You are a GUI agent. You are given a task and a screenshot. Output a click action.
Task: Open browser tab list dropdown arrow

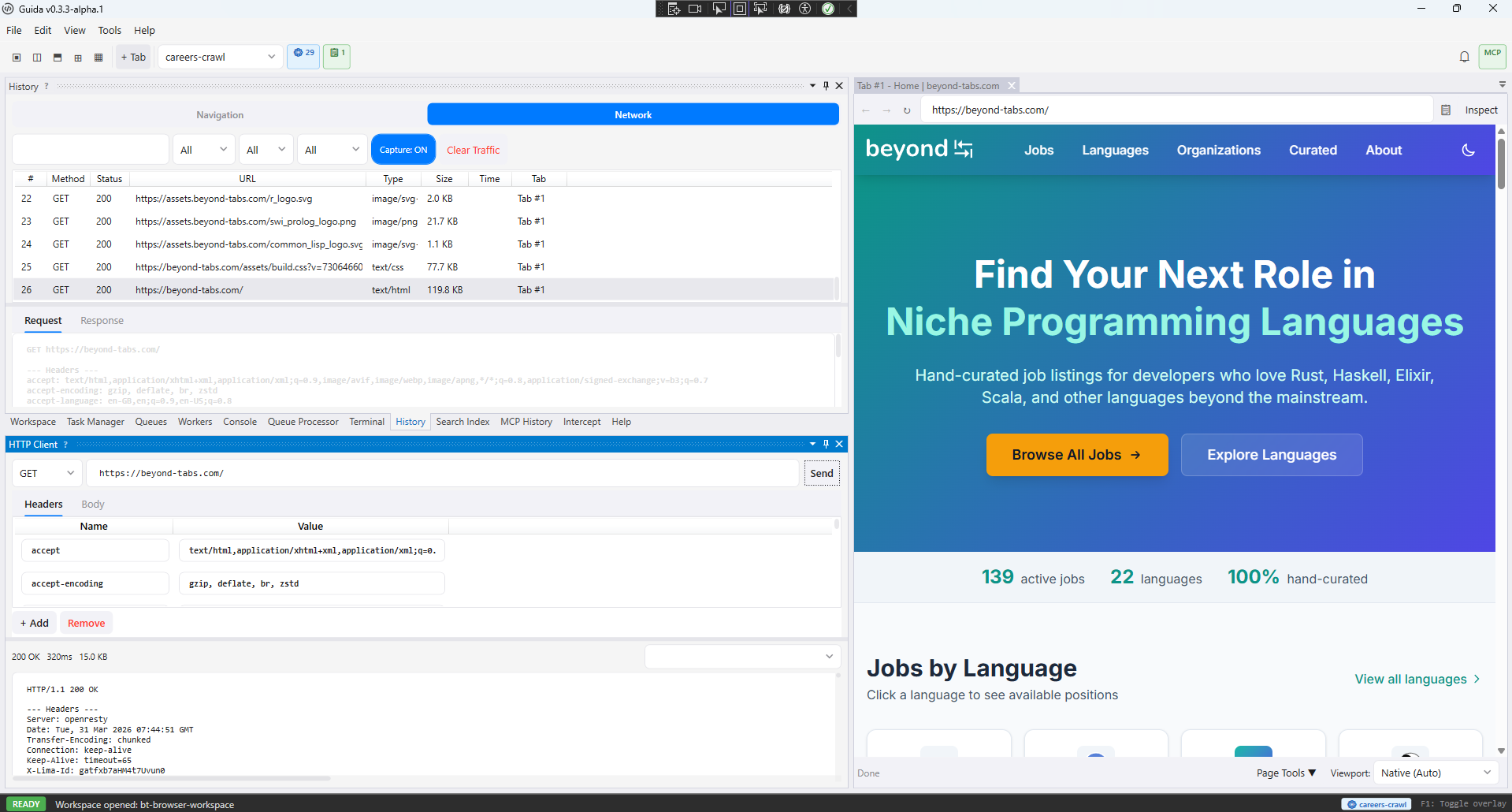click(1502, 84)
